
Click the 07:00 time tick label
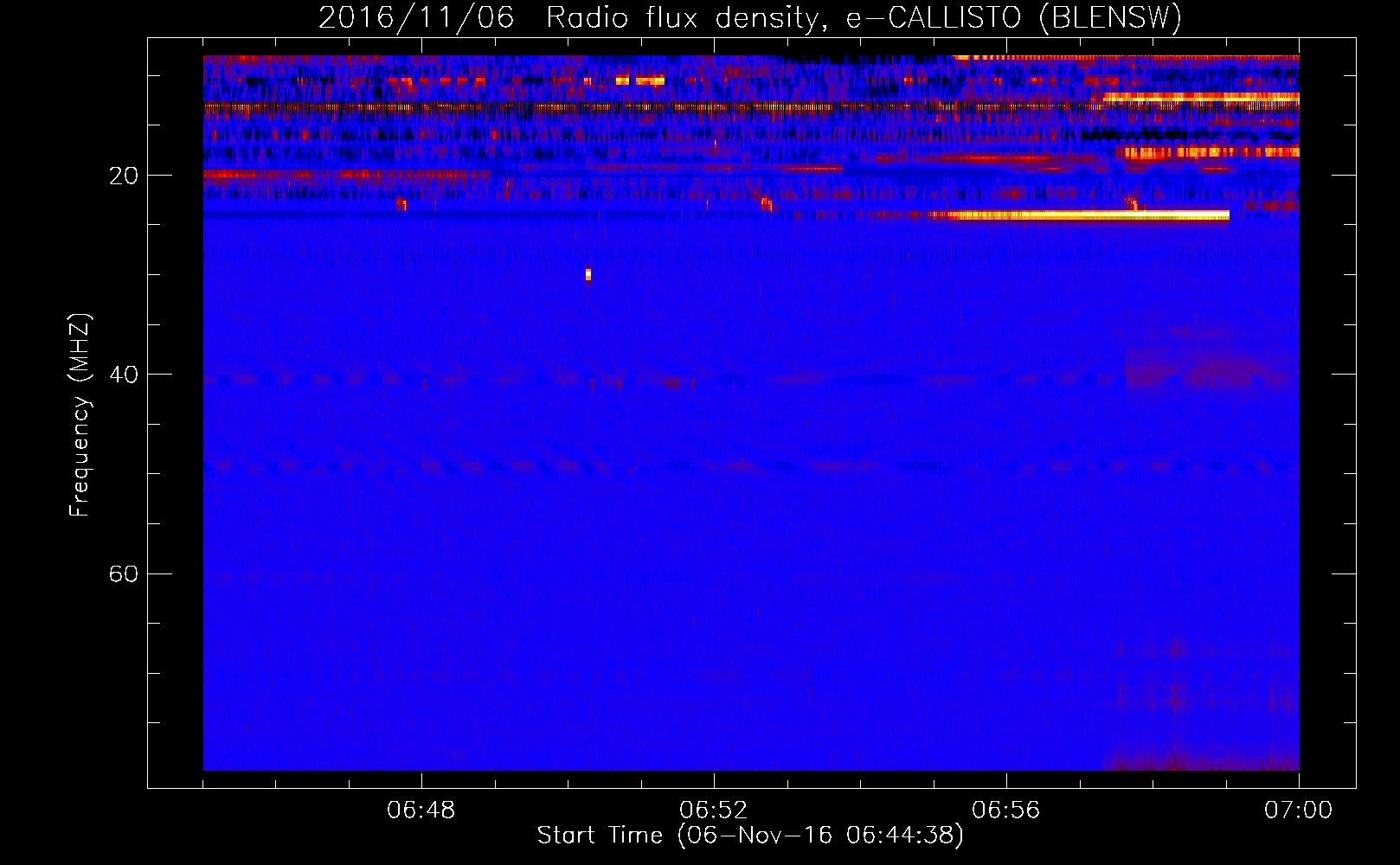[x=1299, y=811]
